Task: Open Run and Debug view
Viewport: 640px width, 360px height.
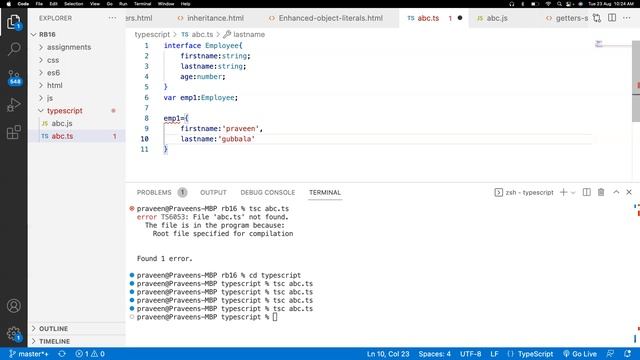Action: pos(13,105)
